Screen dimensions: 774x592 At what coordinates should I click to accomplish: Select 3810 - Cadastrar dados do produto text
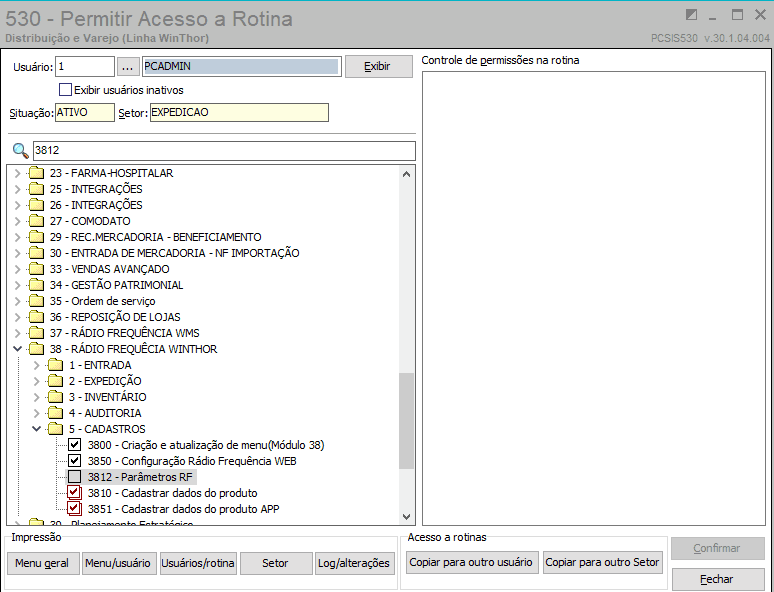(x=172, y=493)
